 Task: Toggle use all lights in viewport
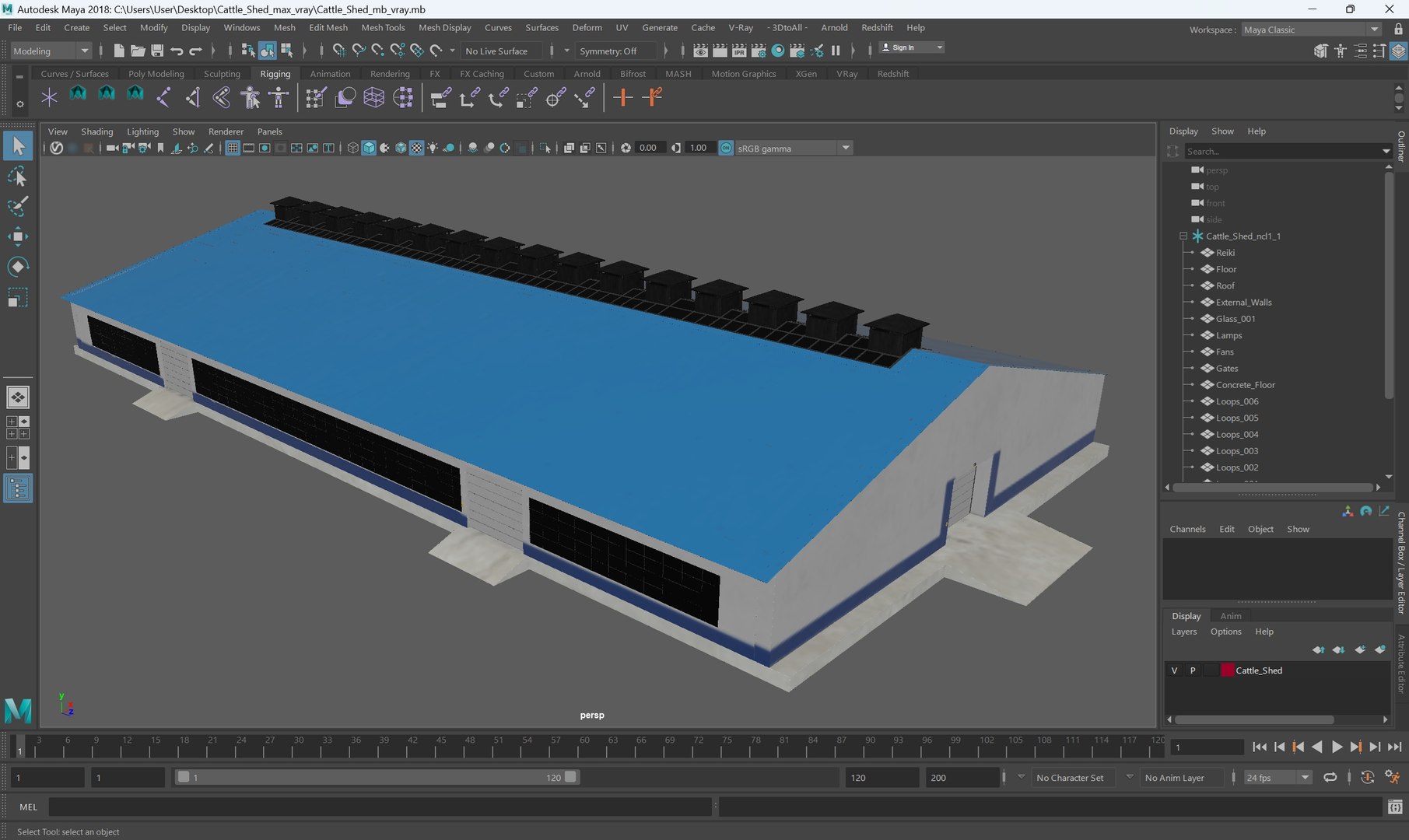click(x=433, y=148)
